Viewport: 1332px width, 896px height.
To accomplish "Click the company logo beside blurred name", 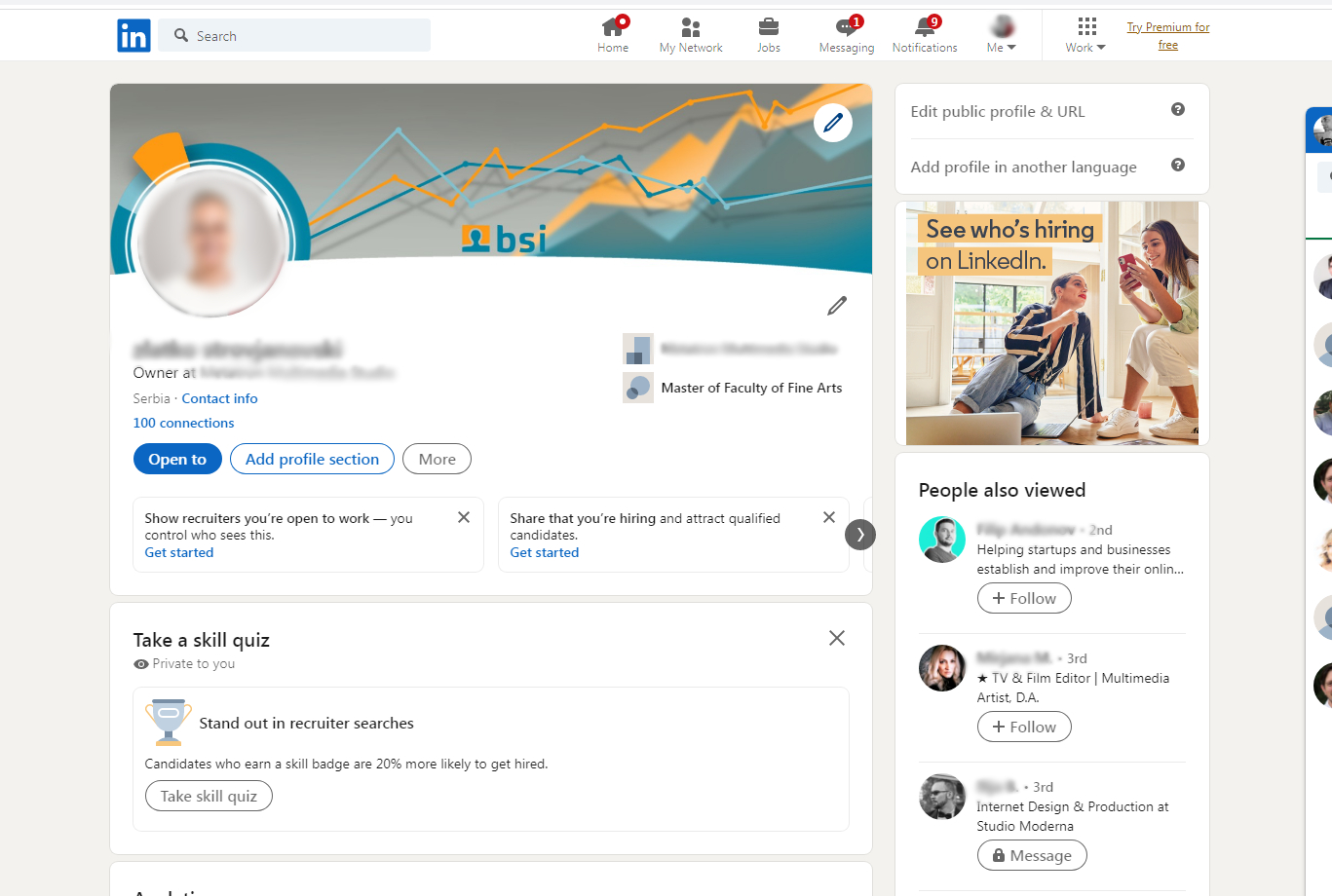I will pyautogui.click(x=638, y=349).
